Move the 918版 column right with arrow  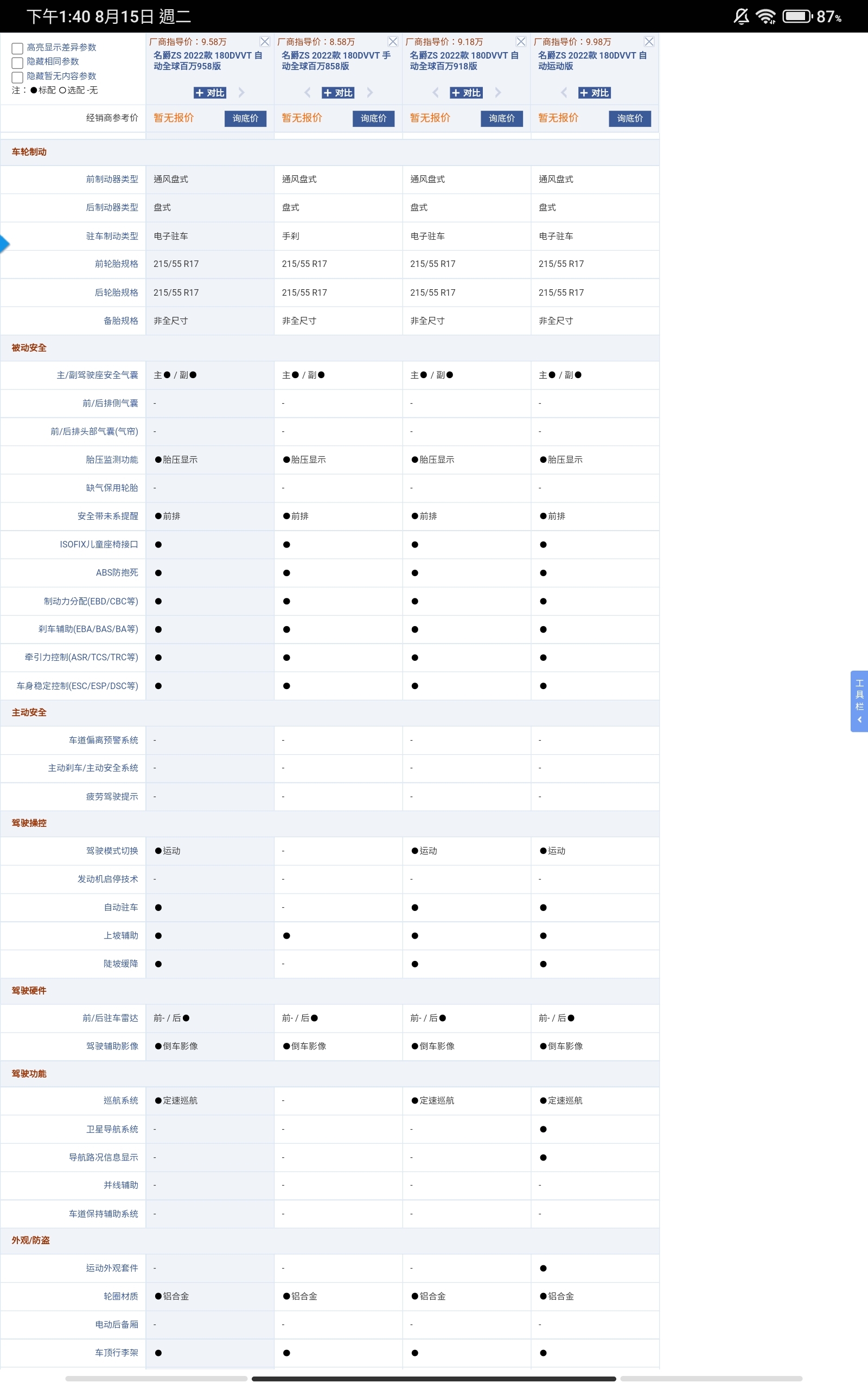497,92
